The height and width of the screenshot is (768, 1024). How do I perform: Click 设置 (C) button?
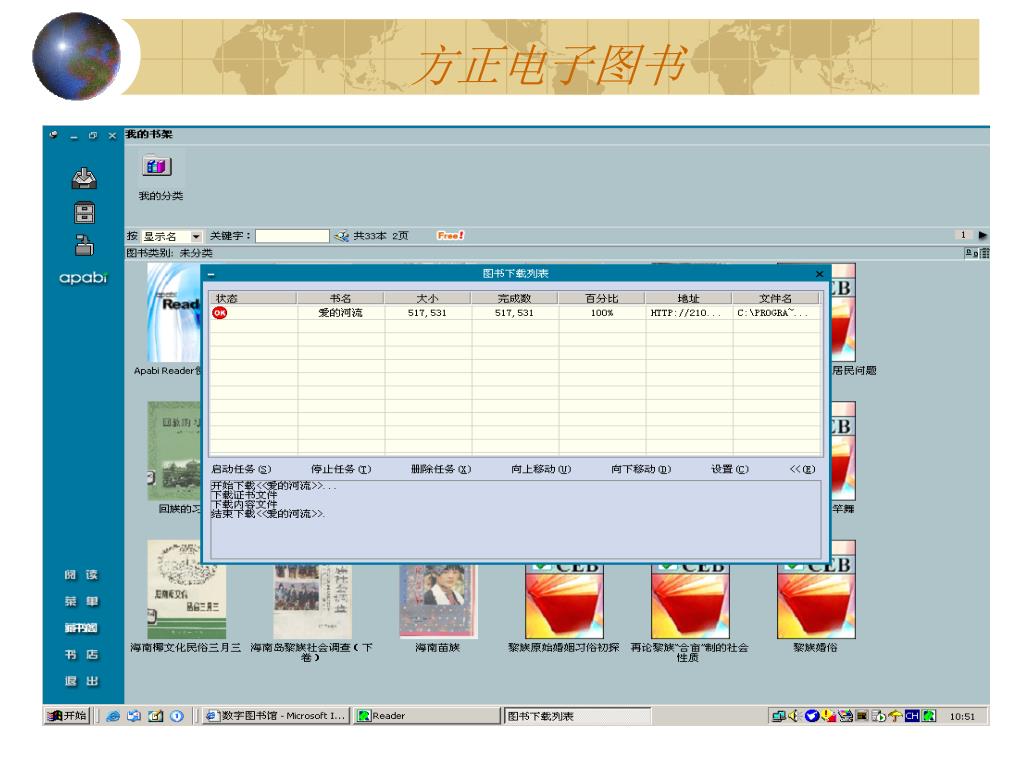(x=729, y=469)
